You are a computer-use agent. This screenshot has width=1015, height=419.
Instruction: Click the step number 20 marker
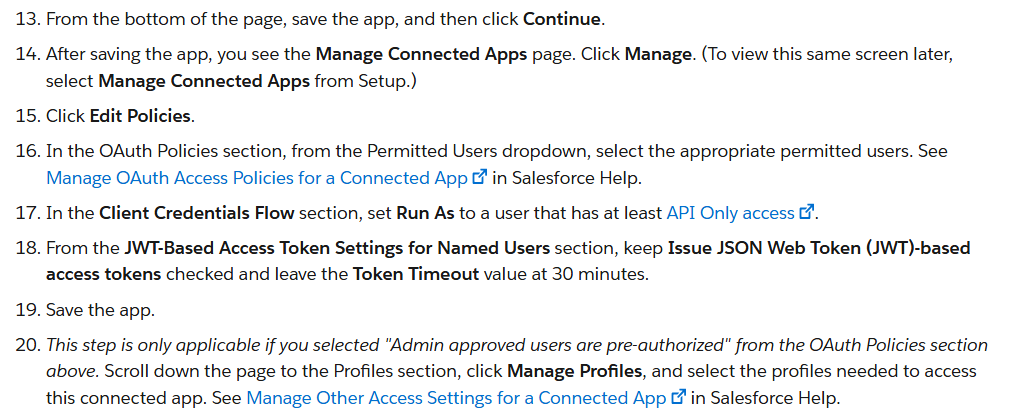(x=28, y=346)
